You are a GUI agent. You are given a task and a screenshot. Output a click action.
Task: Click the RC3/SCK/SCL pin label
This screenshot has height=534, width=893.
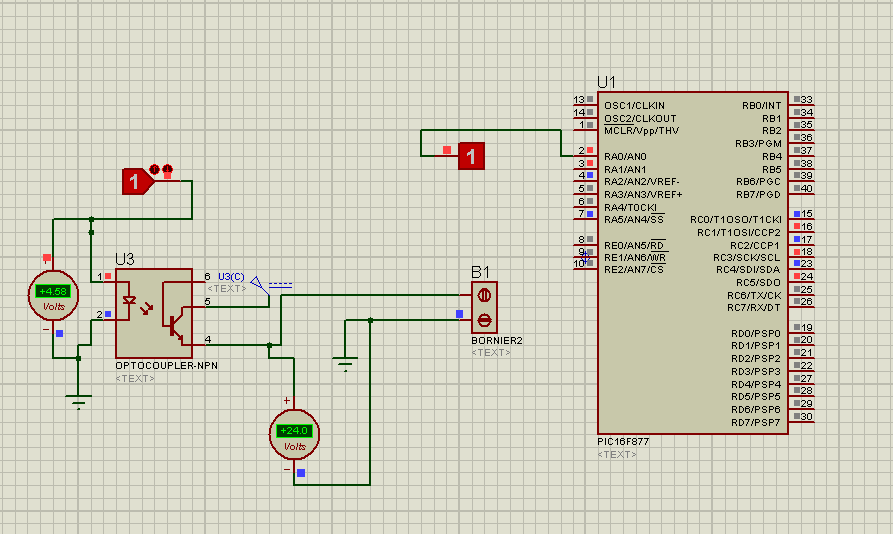[x=747, y=258]
